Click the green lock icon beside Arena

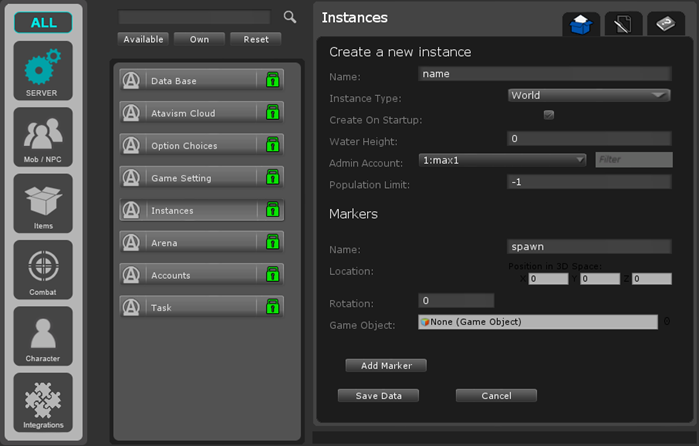click(x=271, y=243)
